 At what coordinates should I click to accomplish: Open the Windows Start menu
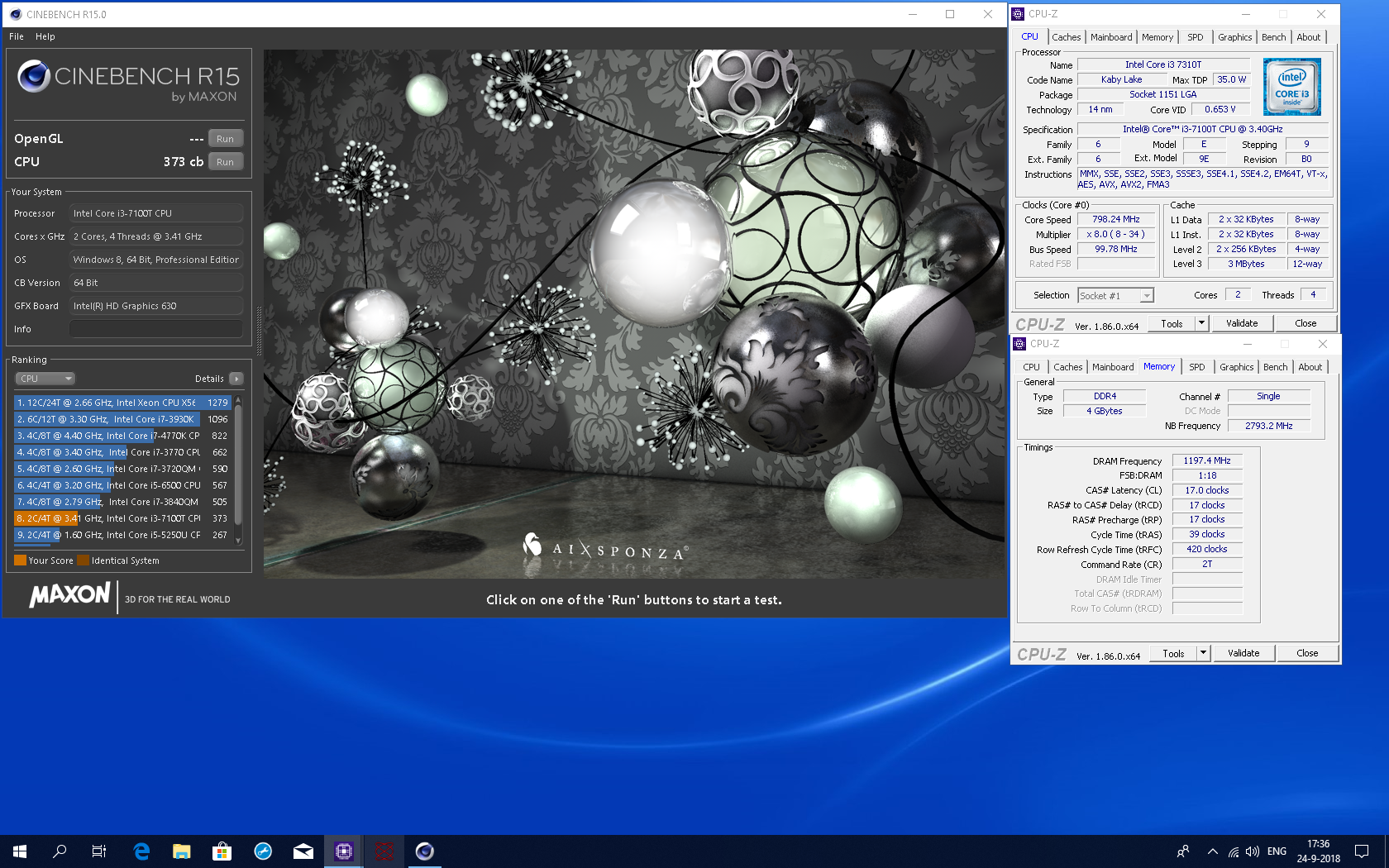[x=20, y=851]
